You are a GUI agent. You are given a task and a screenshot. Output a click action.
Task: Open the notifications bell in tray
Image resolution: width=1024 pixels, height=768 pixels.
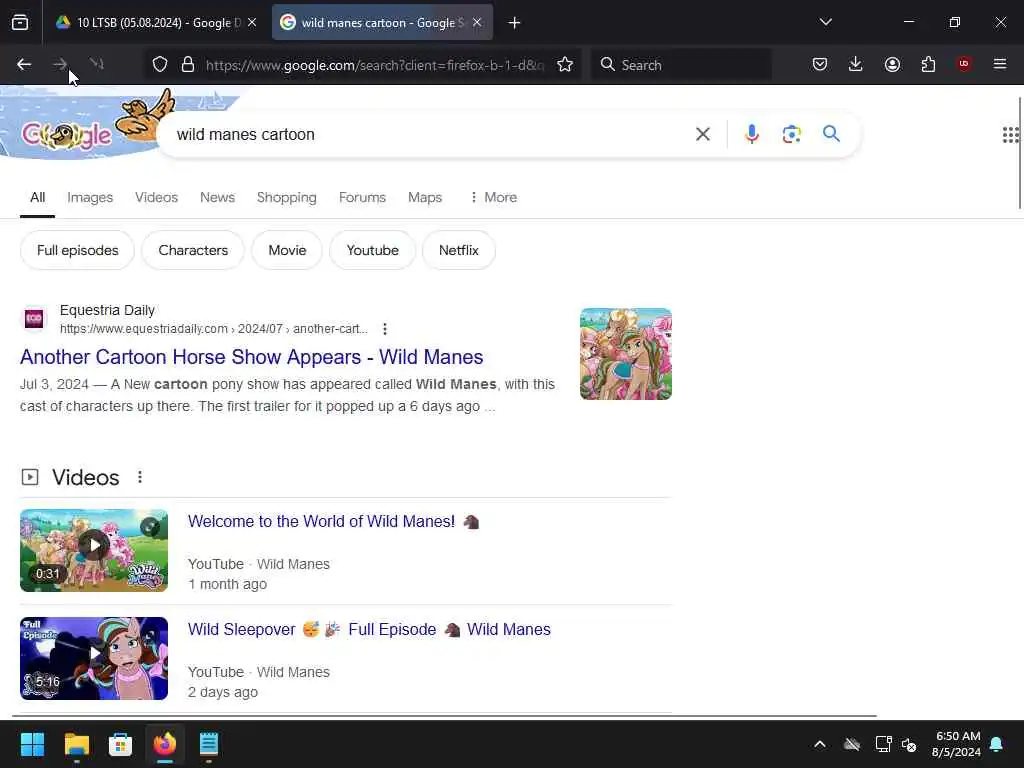click(997, 744)
